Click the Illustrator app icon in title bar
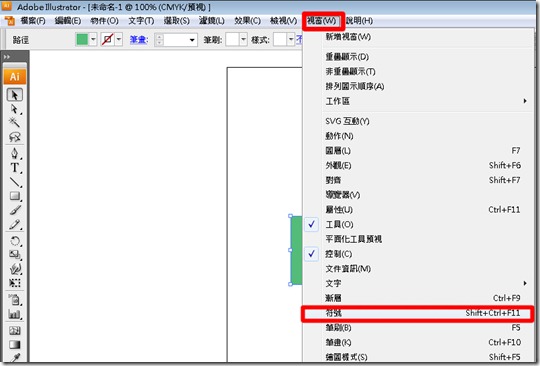The image size is (540, 366). [7, 6]
